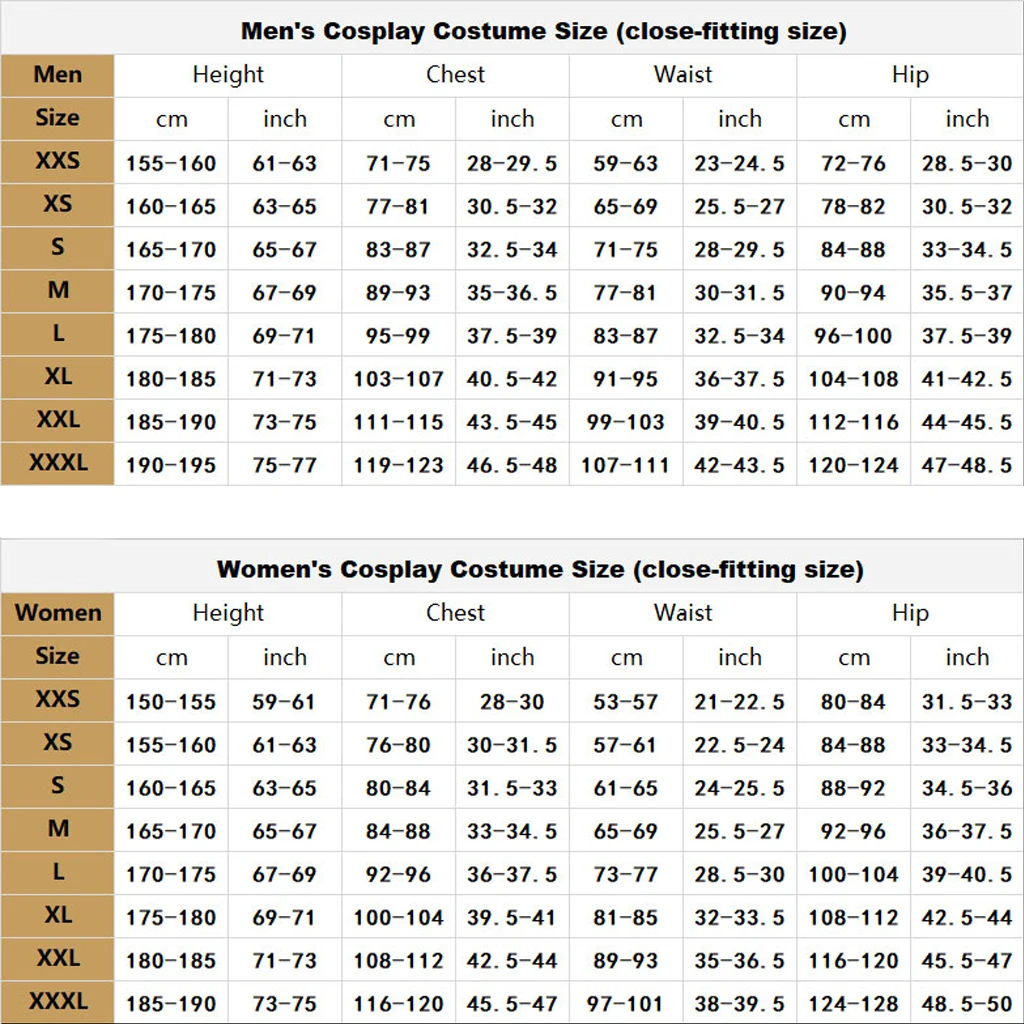
Task: Select women's XXXL hip inch cell 48.5-50
Action: point(967,1003)
